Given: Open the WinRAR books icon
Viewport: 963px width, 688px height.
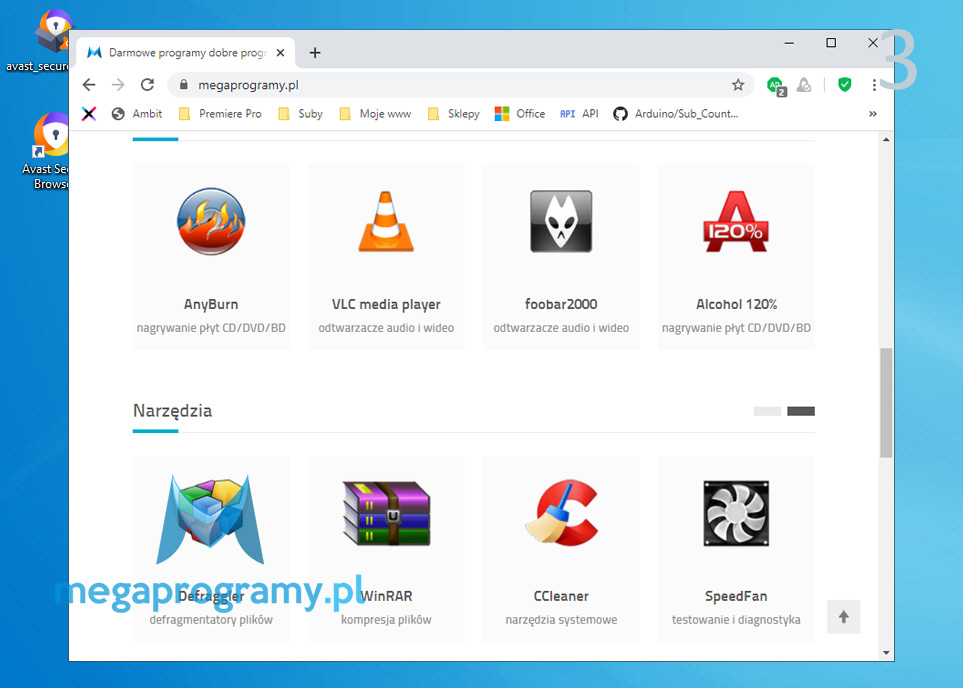Looking at the screenshot, I should (386, 514).
